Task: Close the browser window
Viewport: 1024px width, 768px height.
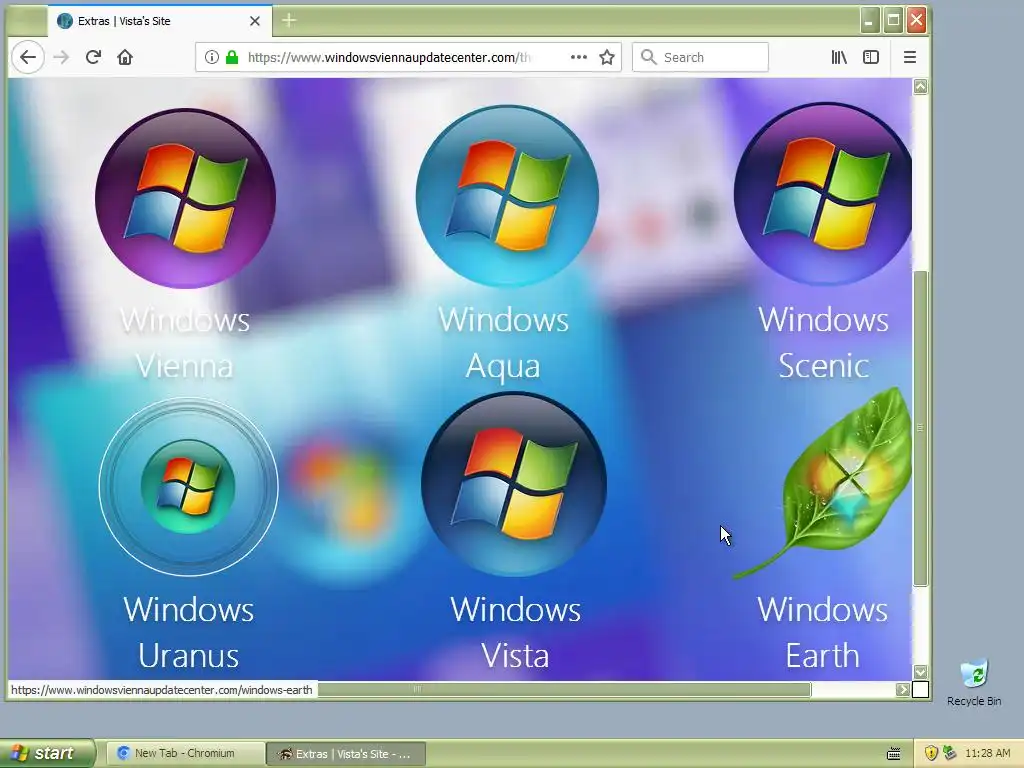Action: pos(917,21)
